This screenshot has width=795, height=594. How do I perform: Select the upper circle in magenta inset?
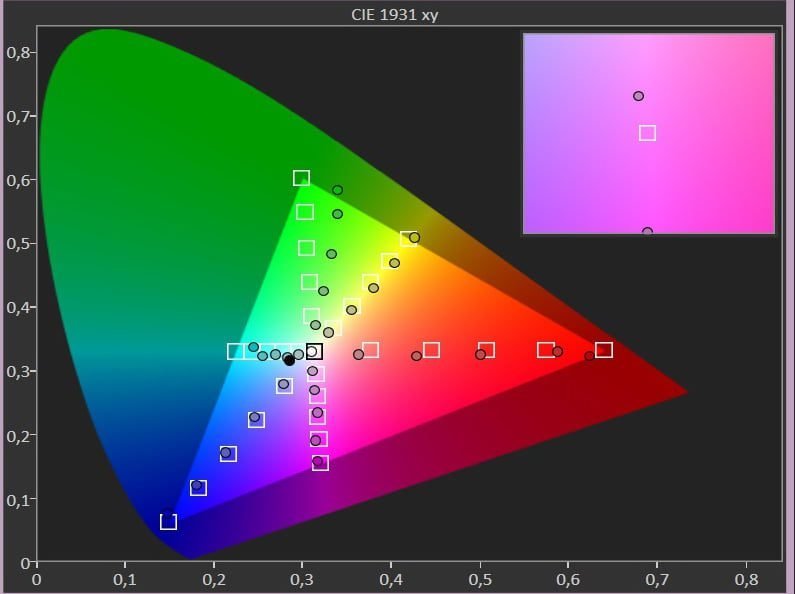tap(638, 96)
